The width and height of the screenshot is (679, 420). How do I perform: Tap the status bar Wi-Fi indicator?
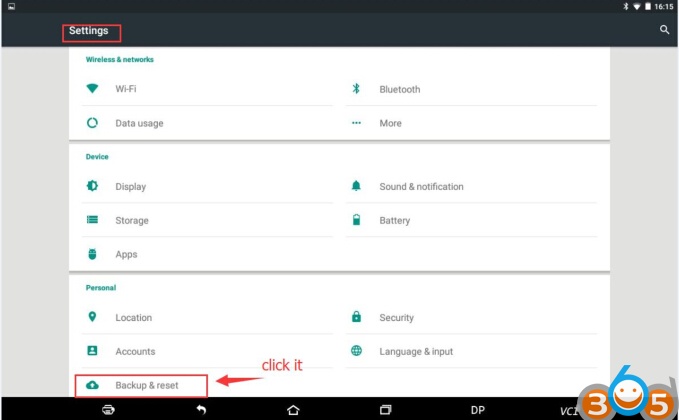[637, 6]
